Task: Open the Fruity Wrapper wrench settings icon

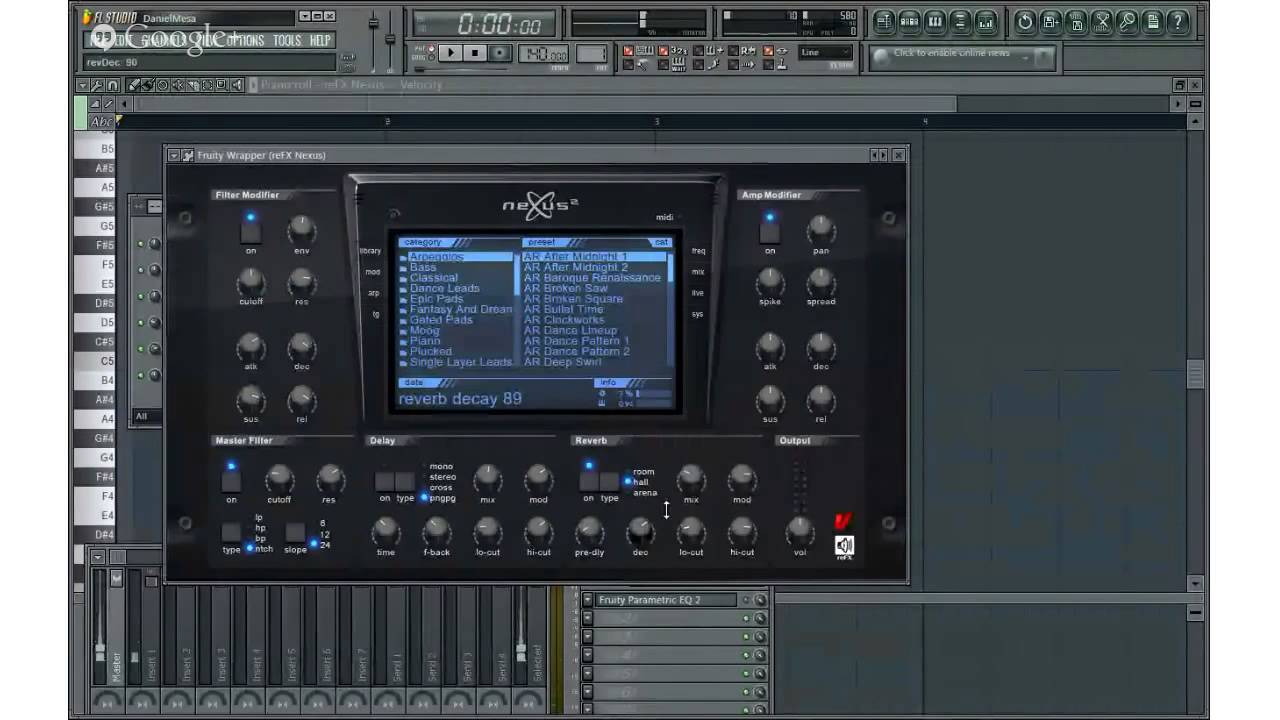Action: [187, 155]
